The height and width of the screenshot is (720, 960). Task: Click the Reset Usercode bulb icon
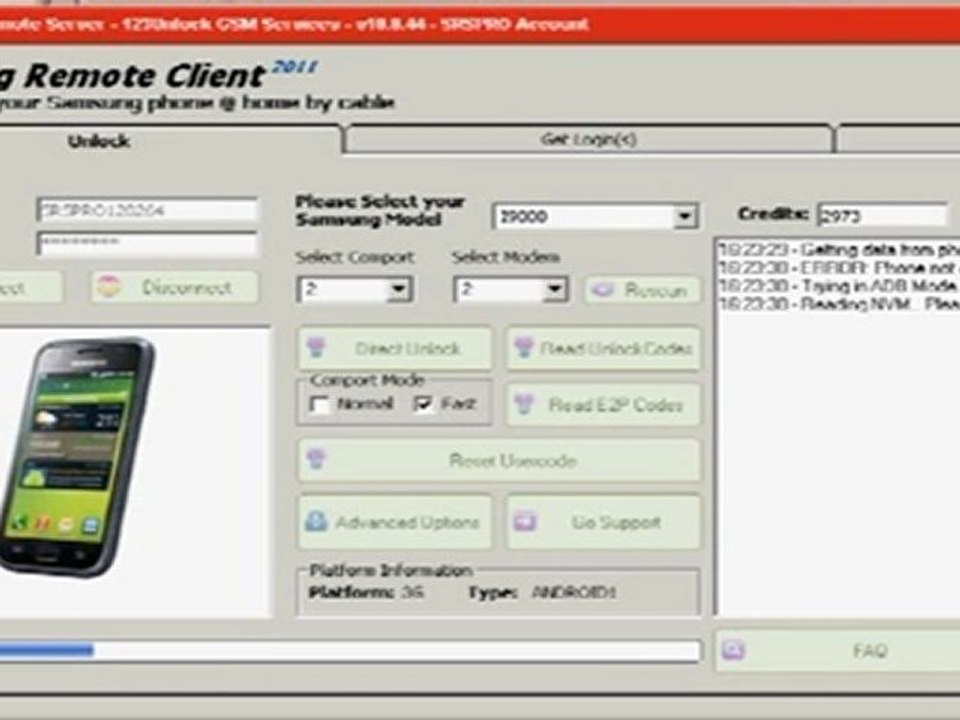click(317, 459)
